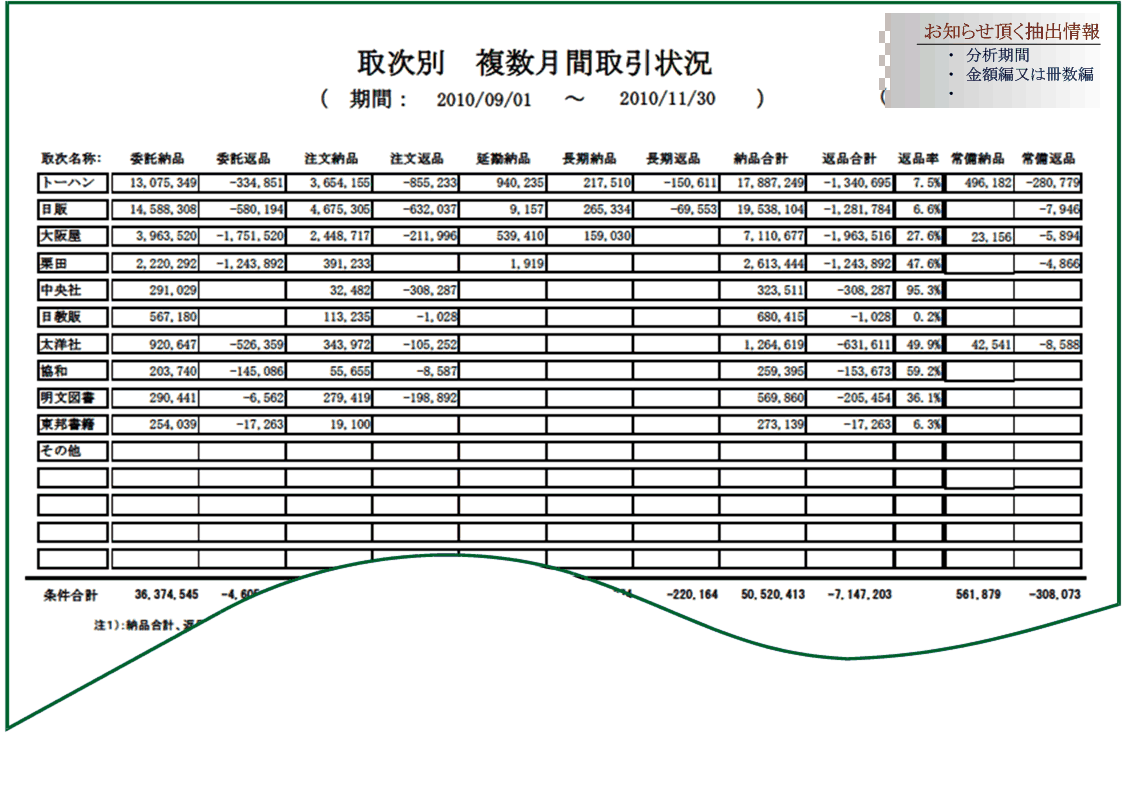1126x791 pixels.
Task: Click the 納品合計 column header
Action: (x=760, y=158)
